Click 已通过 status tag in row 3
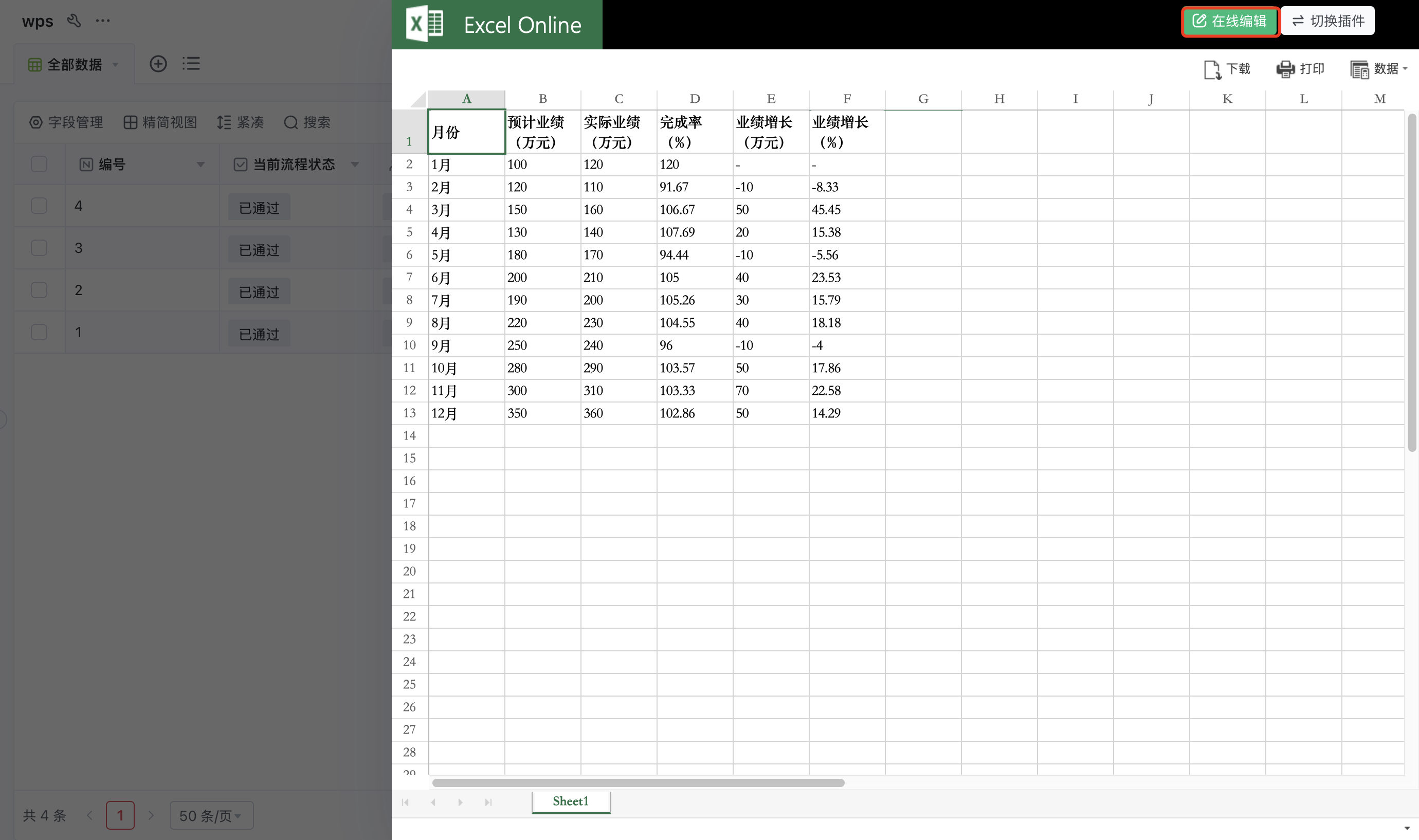Image resolution: width=1419 pixels, height=840 pixels. (259, 249)
